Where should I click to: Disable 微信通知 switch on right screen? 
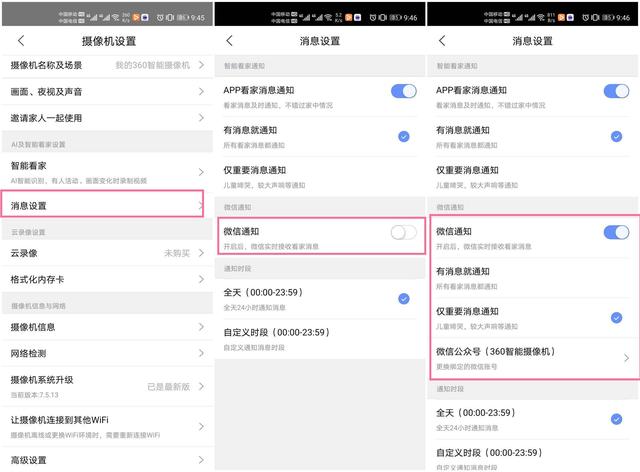coord(616,232)
